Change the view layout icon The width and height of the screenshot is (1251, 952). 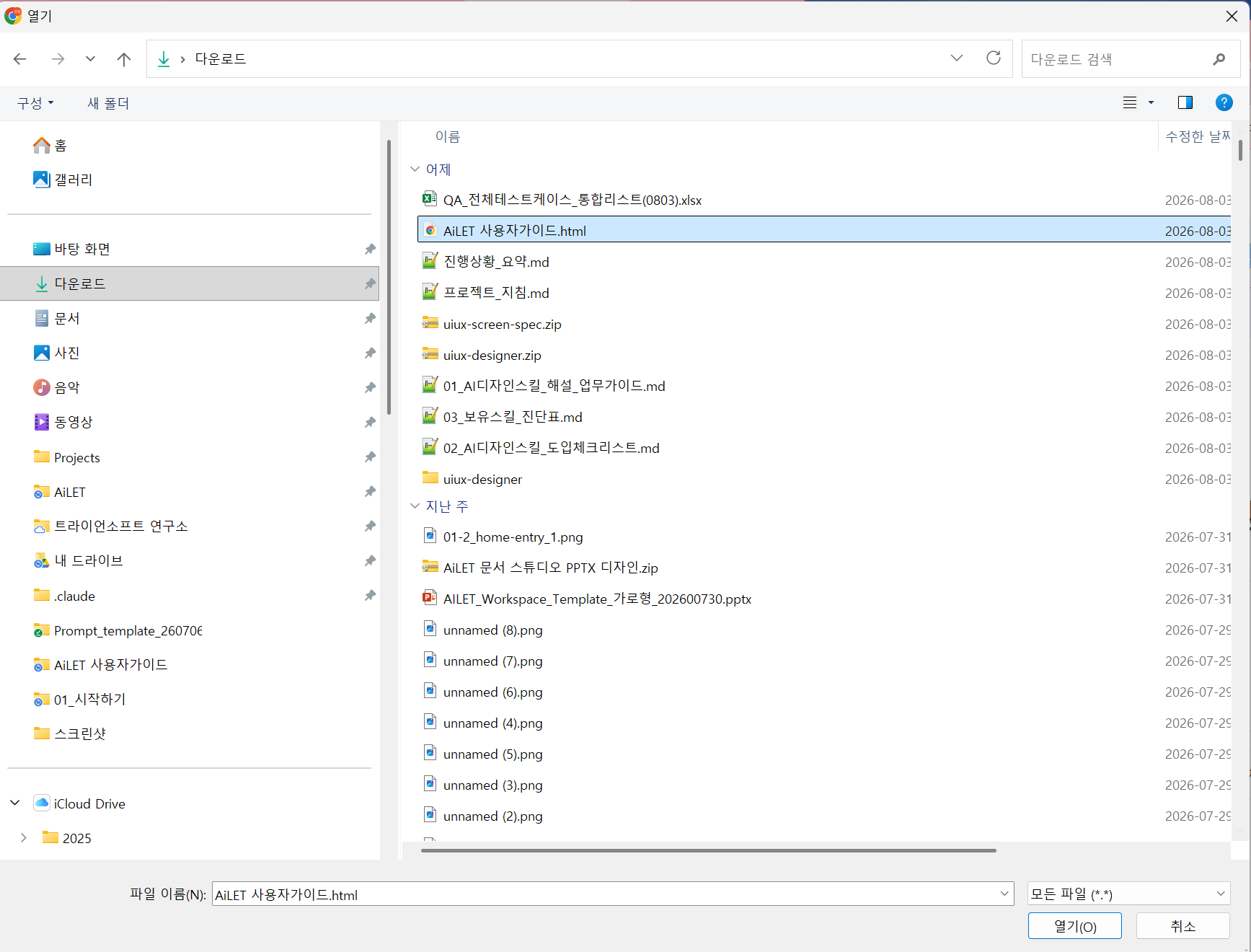point(1130,102)
